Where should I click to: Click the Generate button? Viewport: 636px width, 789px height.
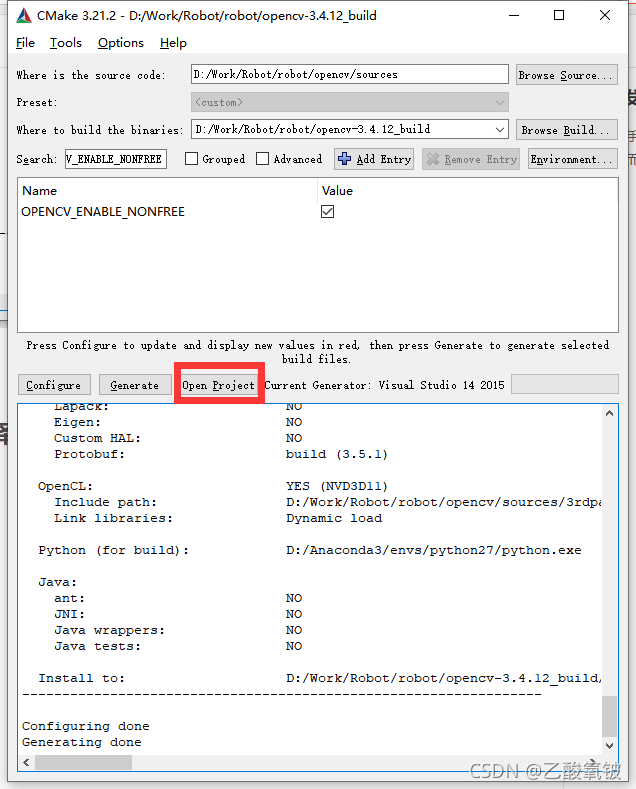coord(135,385)
